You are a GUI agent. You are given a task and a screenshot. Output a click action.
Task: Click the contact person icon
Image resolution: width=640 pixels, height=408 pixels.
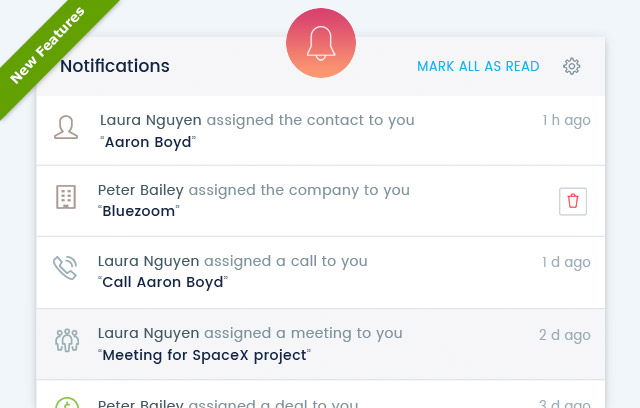click(x=66, y=127)
